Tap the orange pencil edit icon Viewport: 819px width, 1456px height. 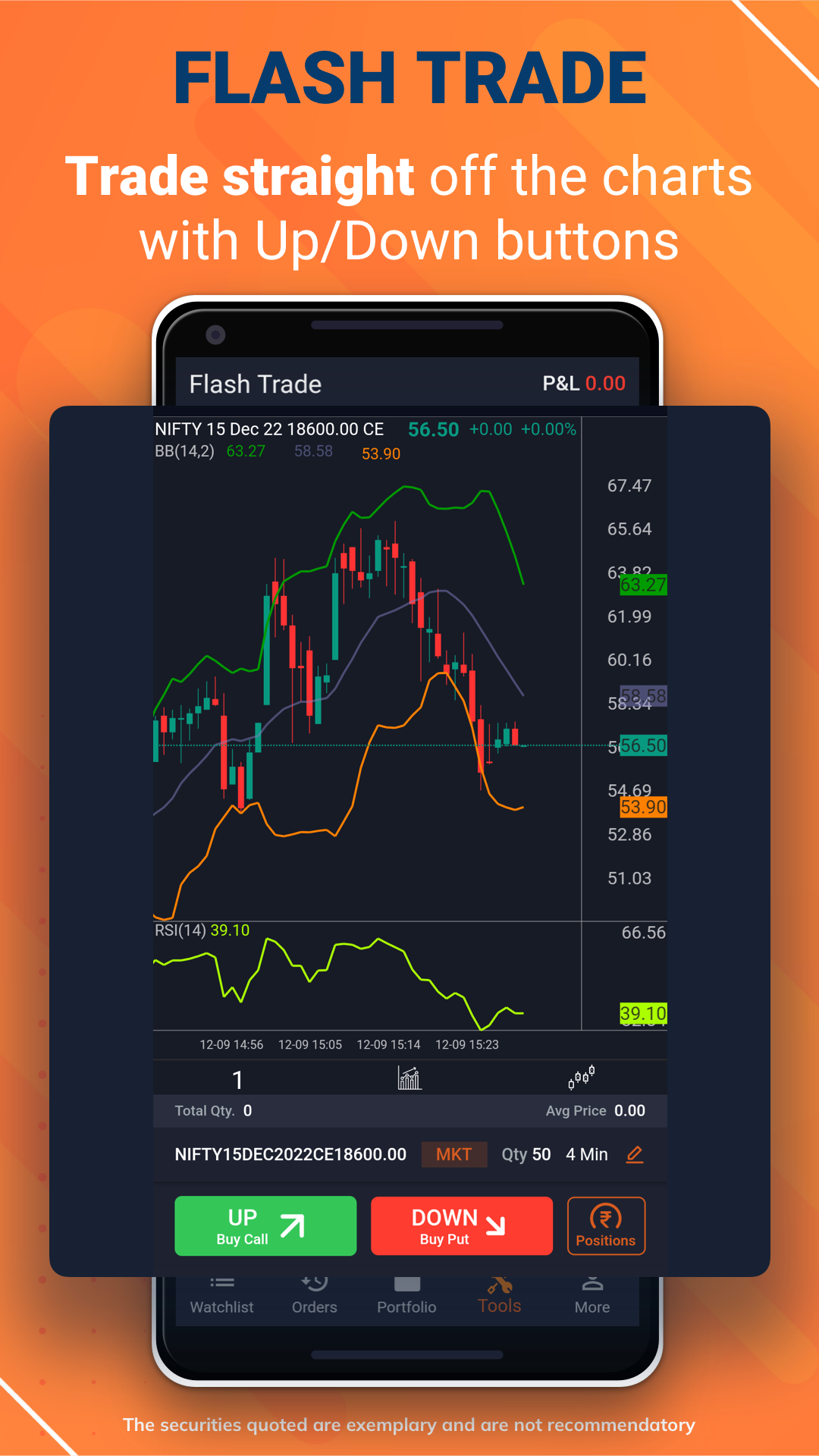pos(635,1154)
